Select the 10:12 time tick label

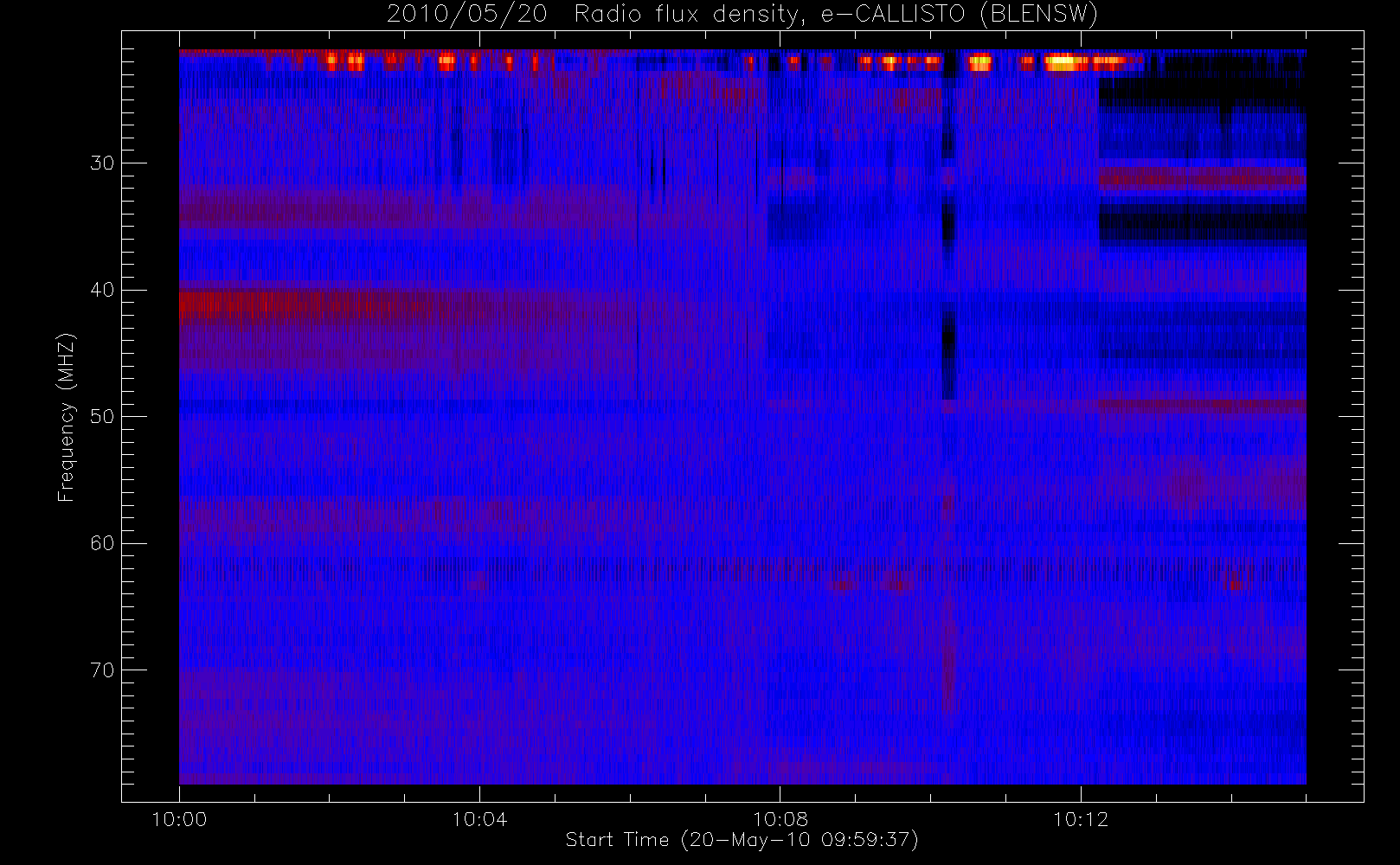click(1080, 819)
